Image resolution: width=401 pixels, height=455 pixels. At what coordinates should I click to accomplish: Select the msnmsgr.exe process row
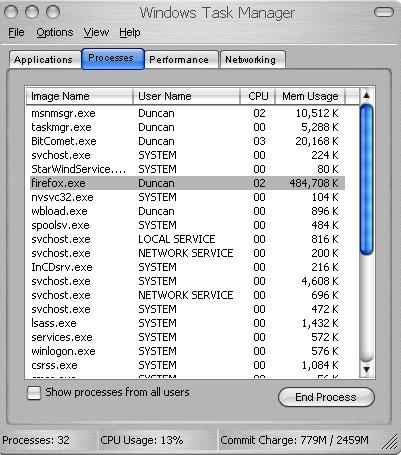click(x=187, y=113)
